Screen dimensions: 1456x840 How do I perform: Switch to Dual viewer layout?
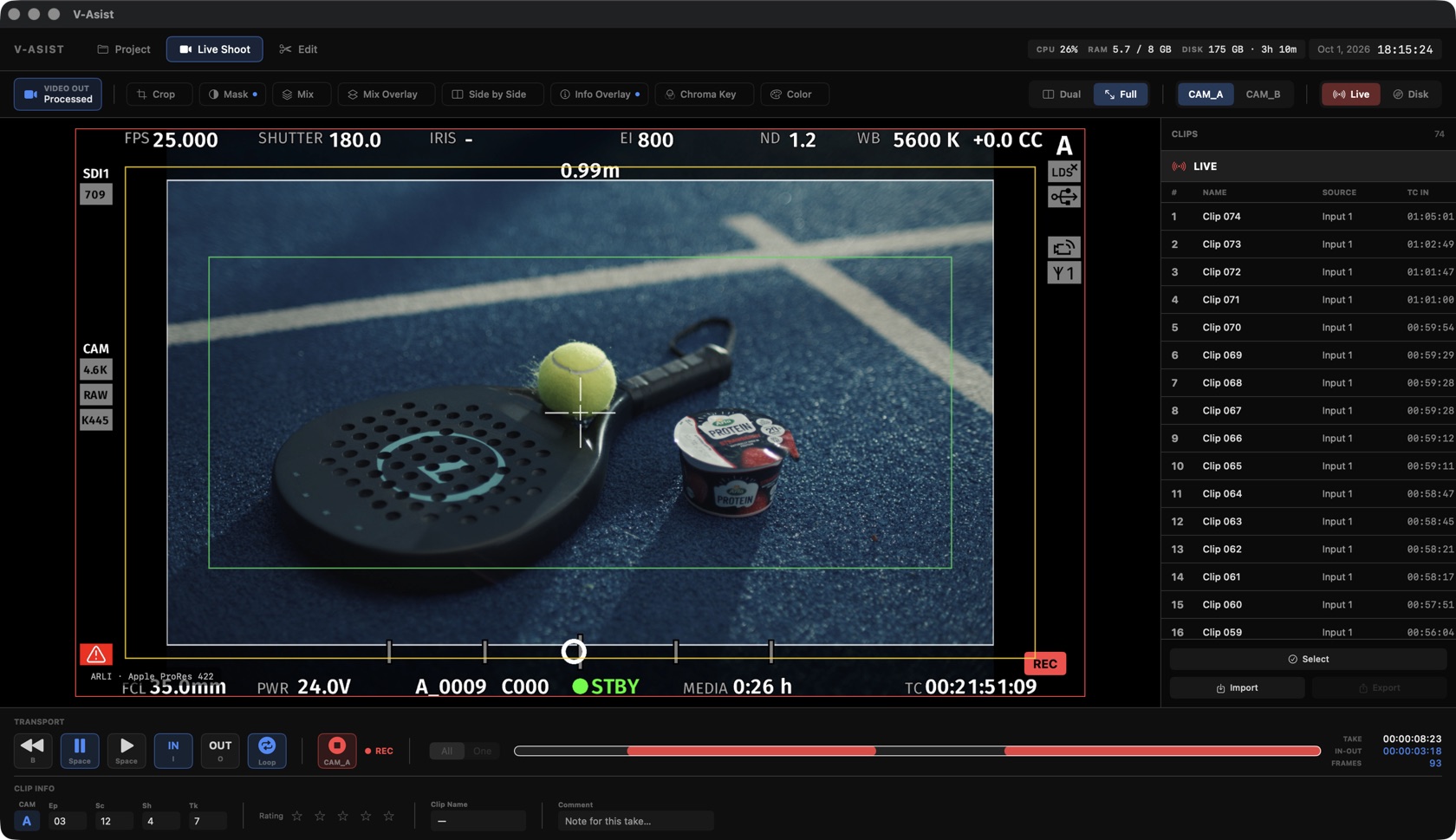(1062, 94)
